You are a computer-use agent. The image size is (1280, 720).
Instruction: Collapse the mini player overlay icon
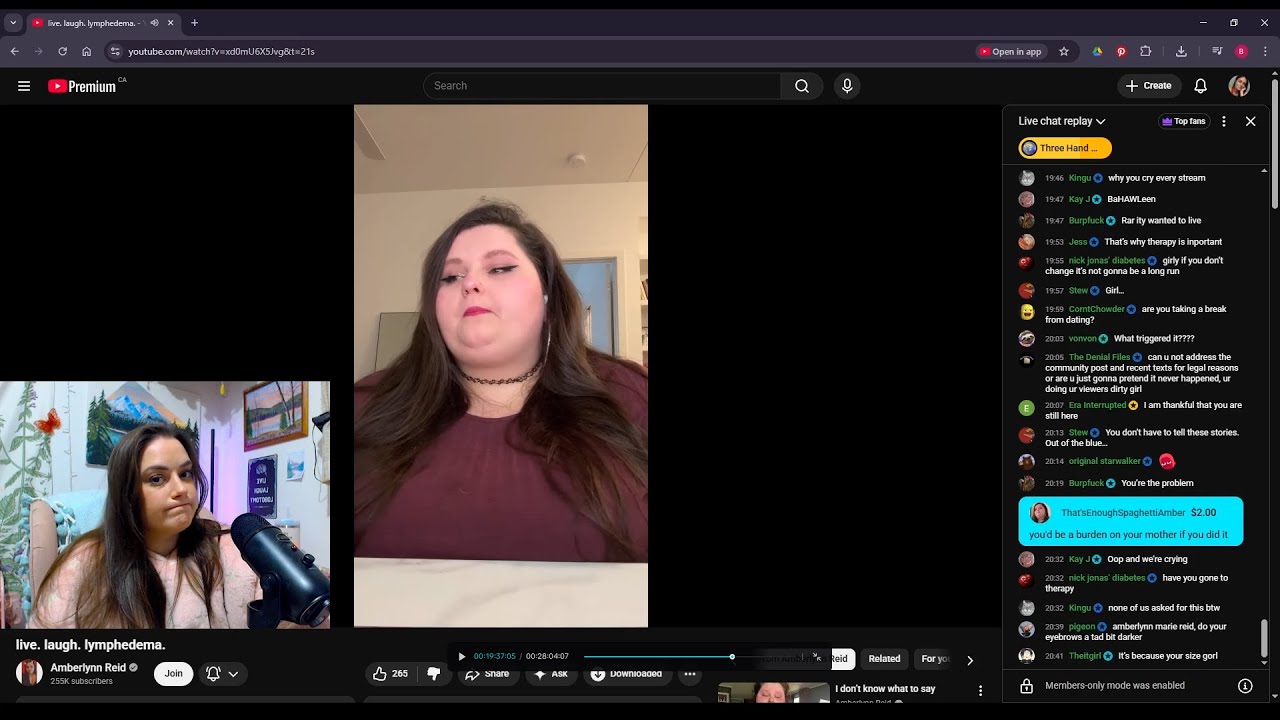click(x=817, y=657)
